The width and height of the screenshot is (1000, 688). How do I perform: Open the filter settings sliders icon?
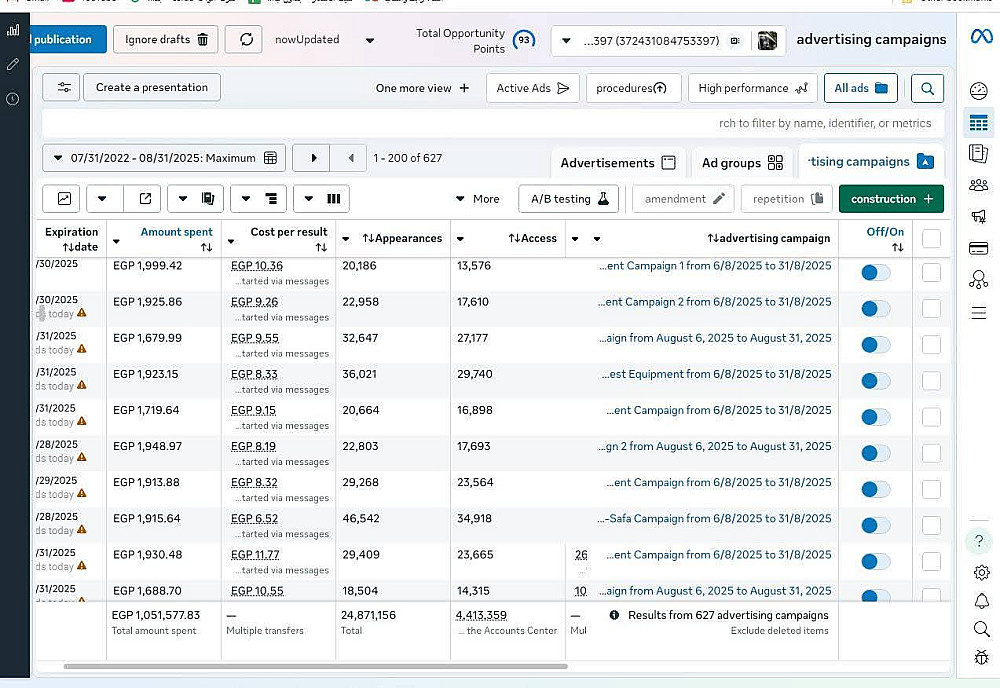(62, 88)
